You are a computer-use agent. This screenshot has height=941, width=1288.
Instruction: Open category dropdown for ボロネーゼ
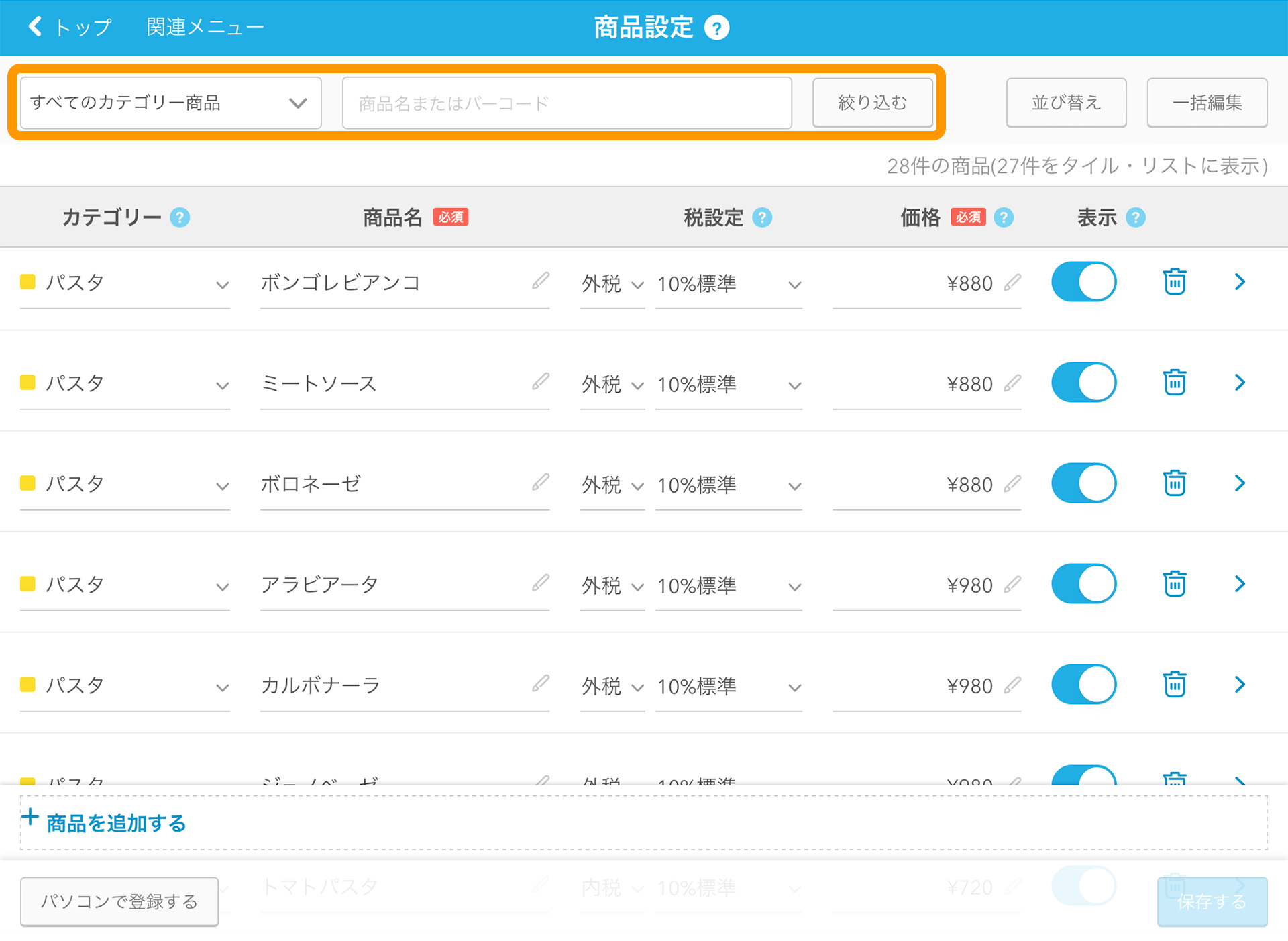(x=125, y=485)
